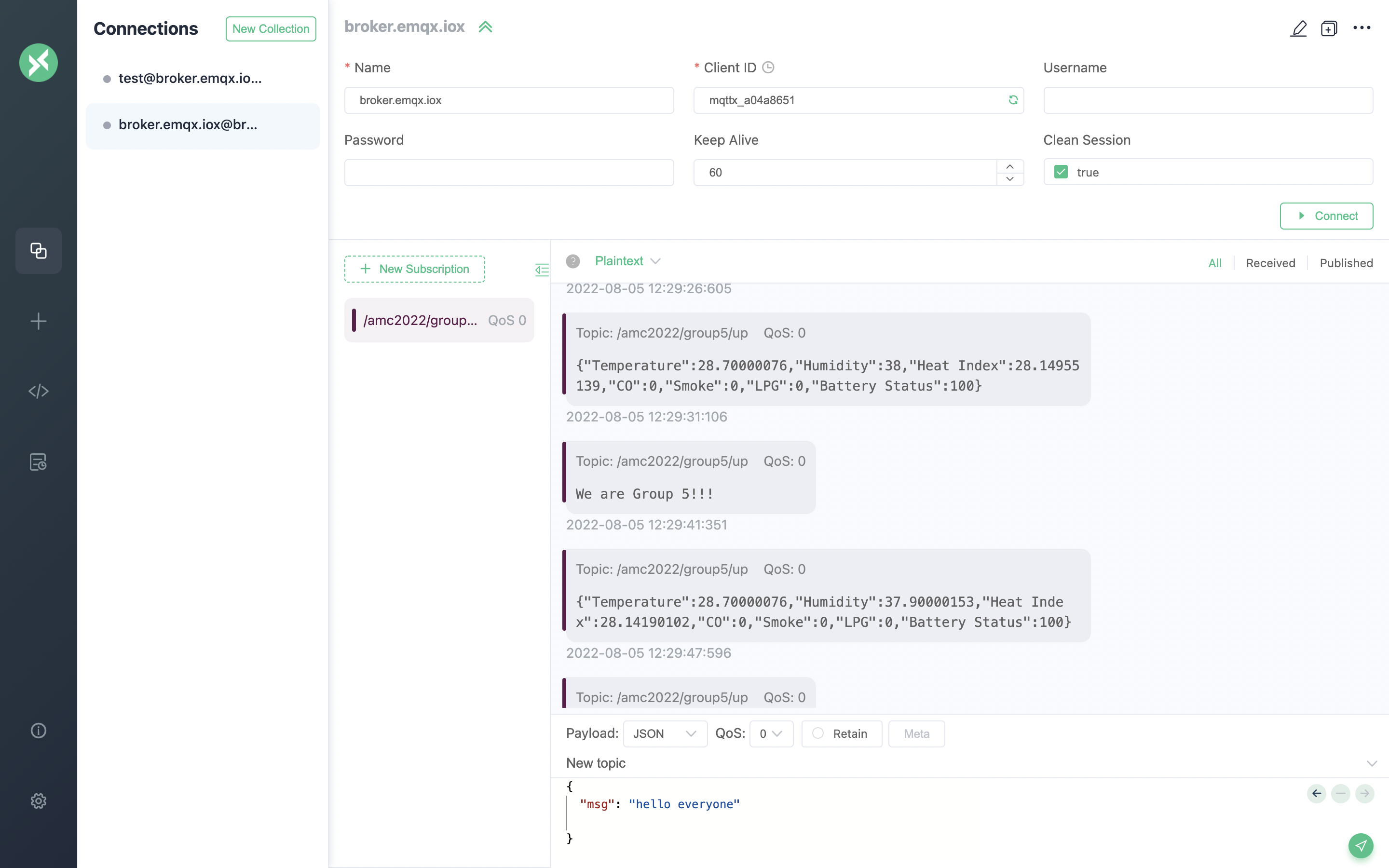The image size is (1389, 868).
Task: Click the Connect button
Action: 1326,216
